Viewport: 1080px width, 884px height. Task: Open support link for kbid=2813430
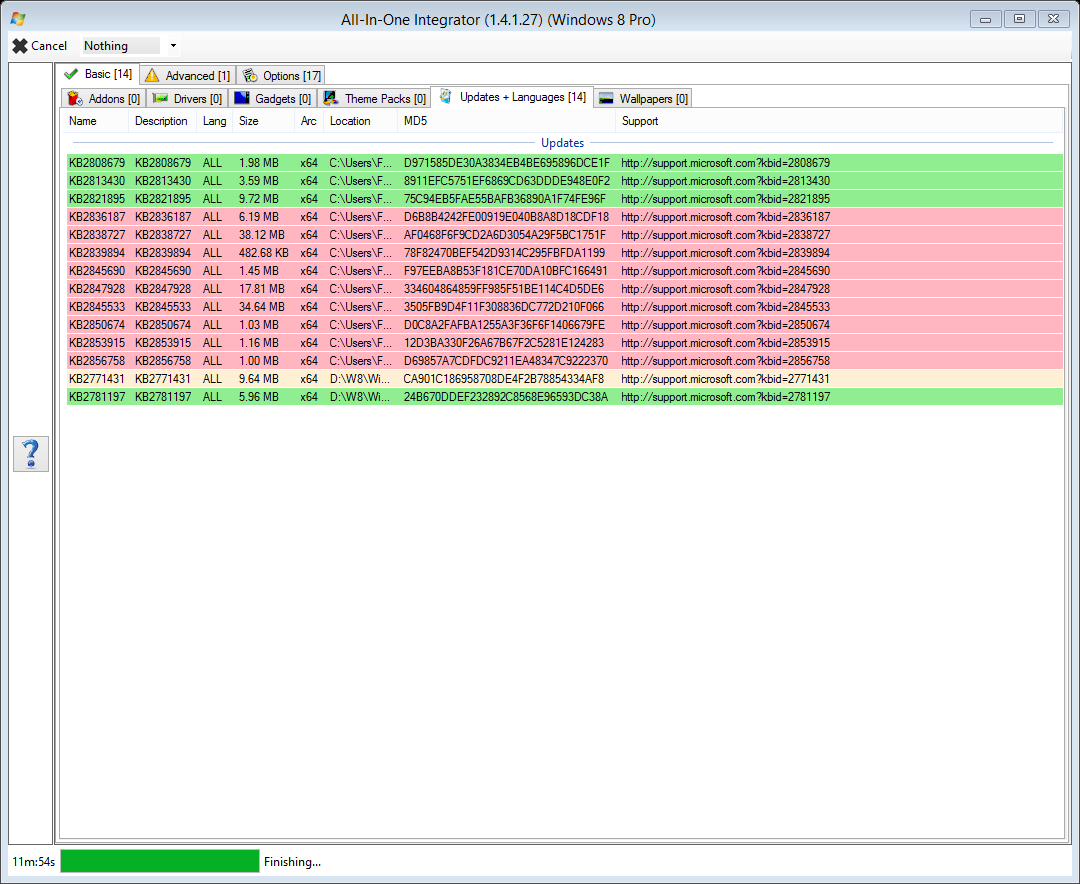click(725, 181)
